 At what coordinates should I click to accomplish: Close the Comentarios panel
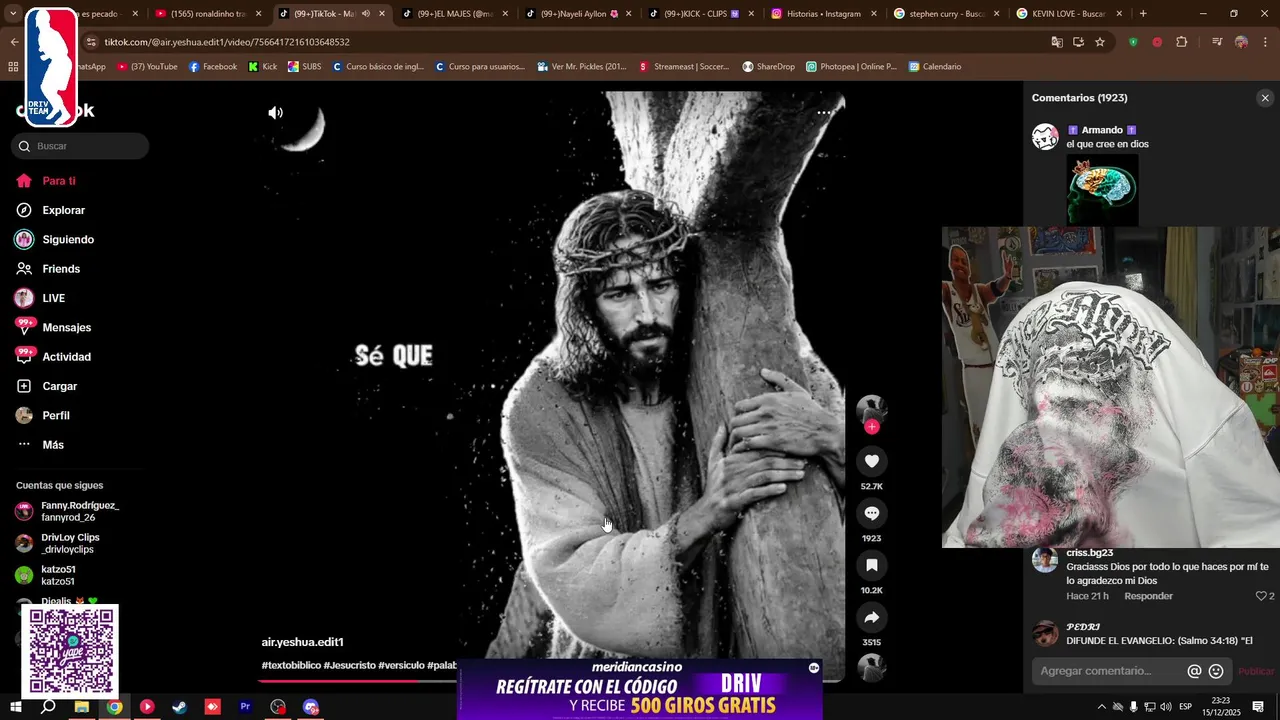pyautogui.click(x=1265, y=98)
